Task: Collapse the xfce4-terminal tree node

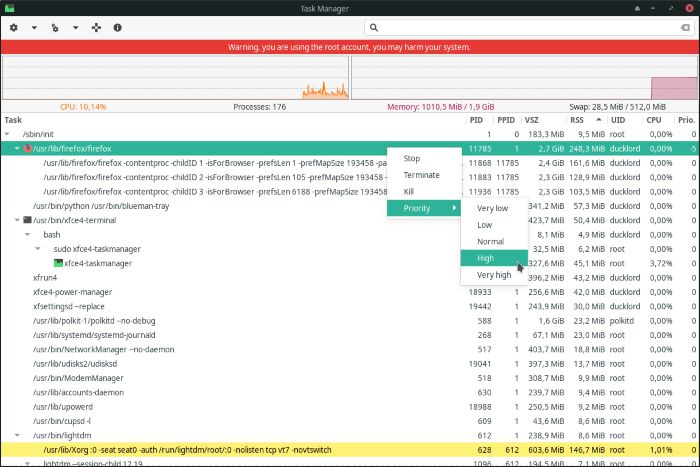Action: click(x=17, y=220)
